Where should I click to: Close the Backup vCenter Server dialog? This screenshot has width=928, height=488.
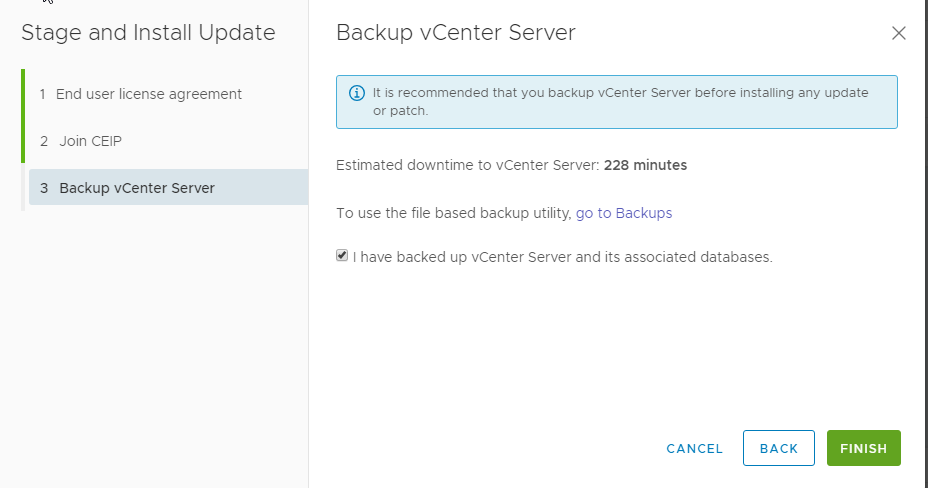coord(898,33)
